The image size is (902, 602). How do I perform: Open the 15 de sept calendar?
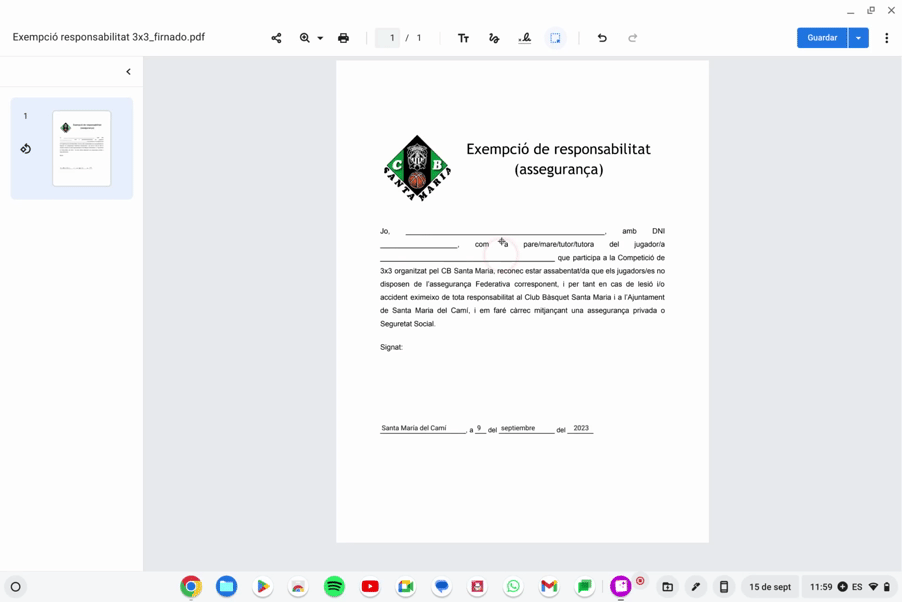[x=770, y=587]
